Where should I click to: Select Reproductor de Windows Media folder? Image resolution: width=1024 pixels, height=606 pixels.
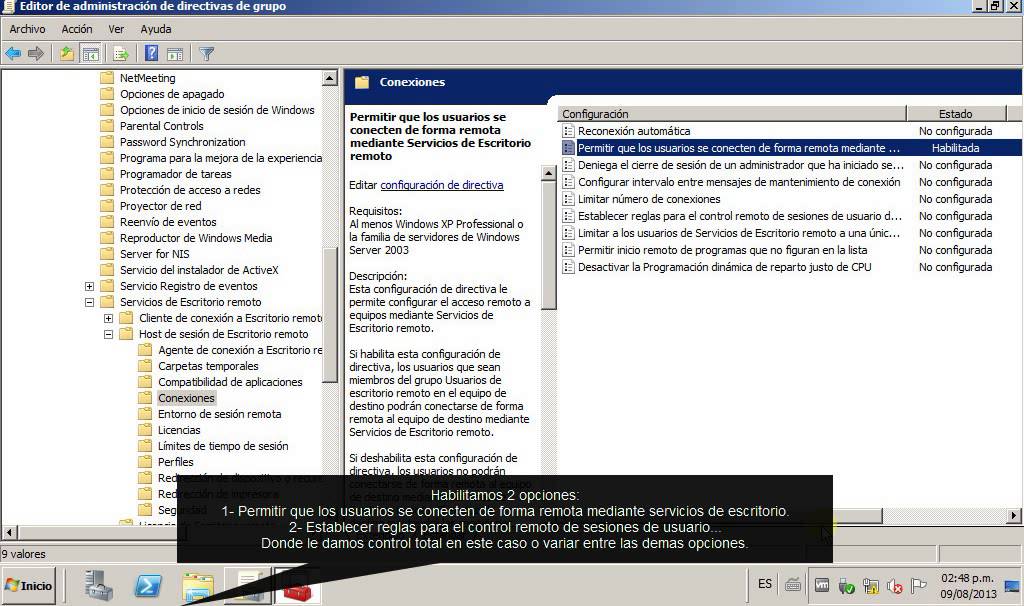coord(196,238)
